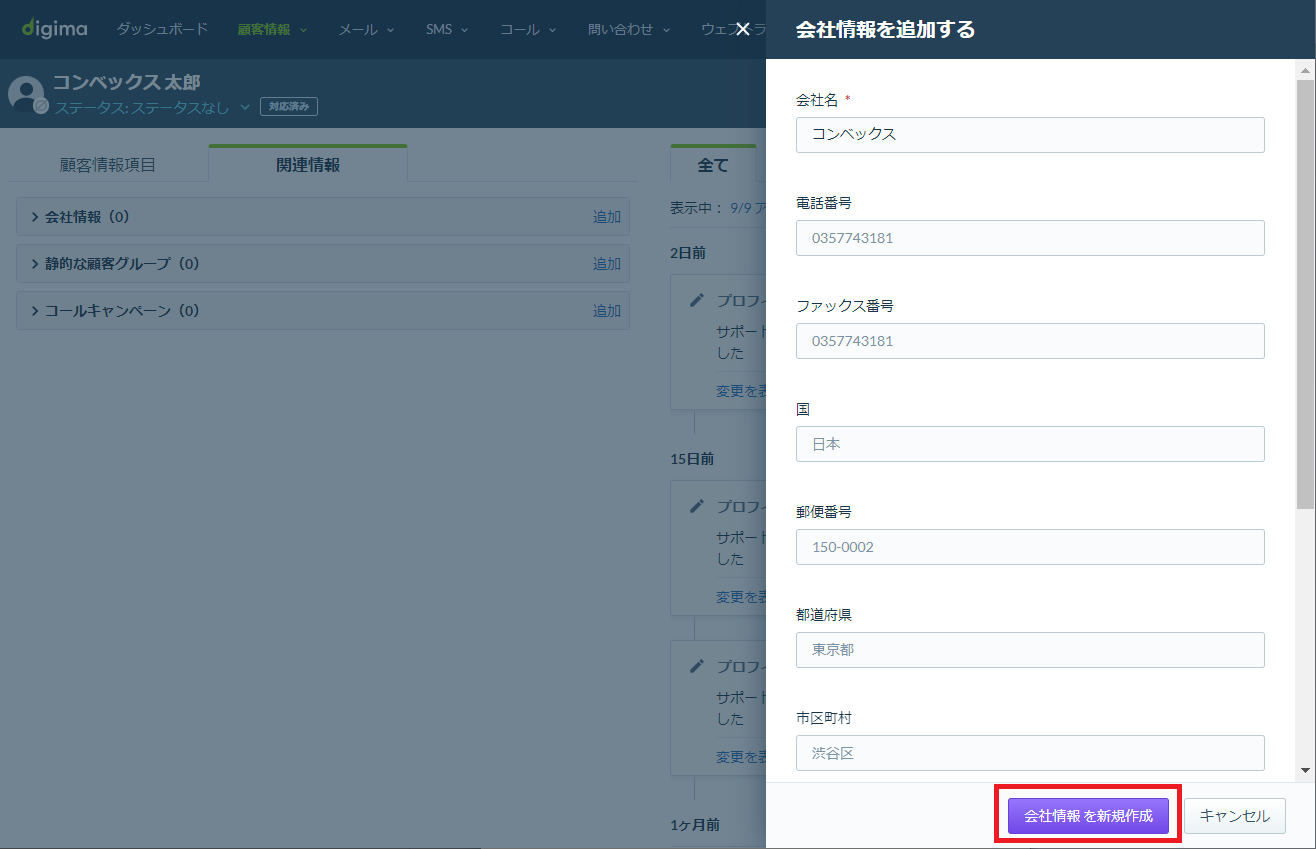Viewport: 1316px width, 849px height.
Task: Click the panel scrollbar down arrow
Action: pyautogui.click(x=1305, y=770)
